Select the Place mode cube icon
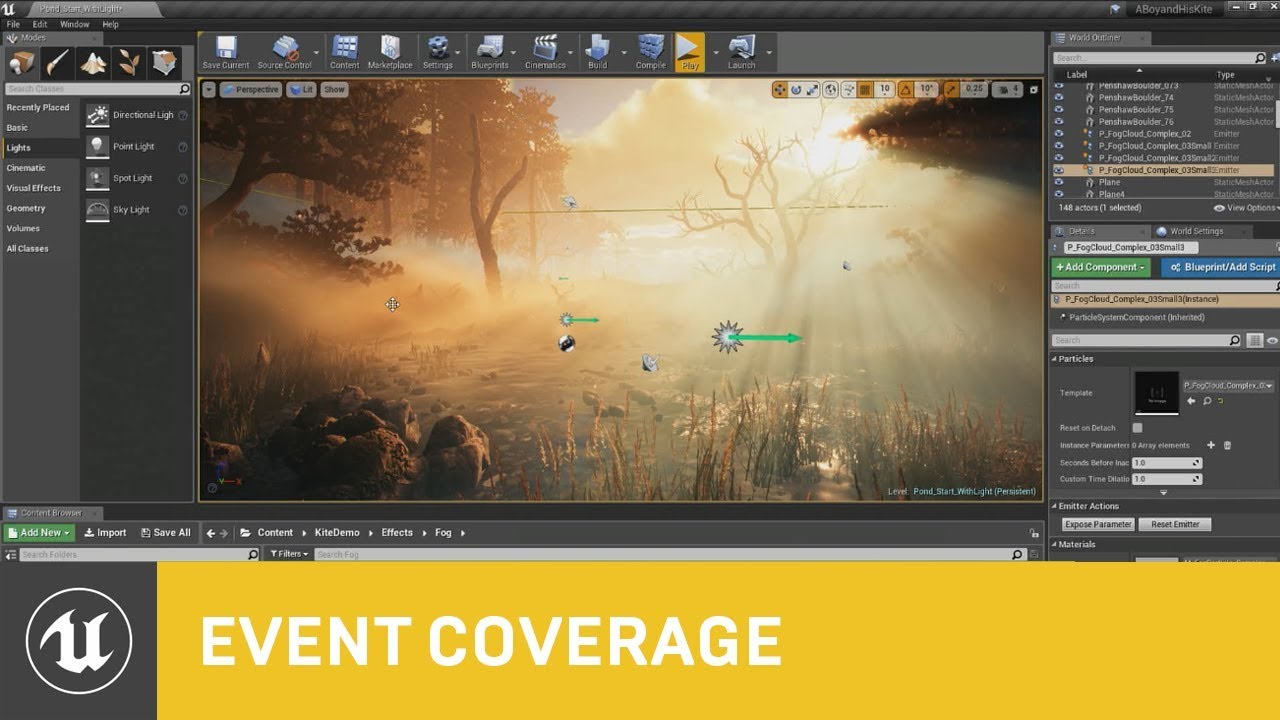The width and height of the screenshot is (1280, 720). tap(22, 63)
